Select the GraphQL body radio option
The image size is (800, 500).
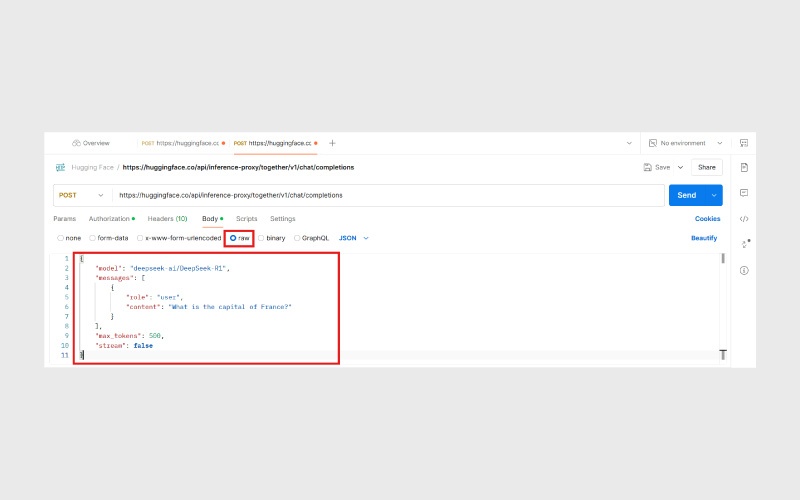click(x=297, y=238)
